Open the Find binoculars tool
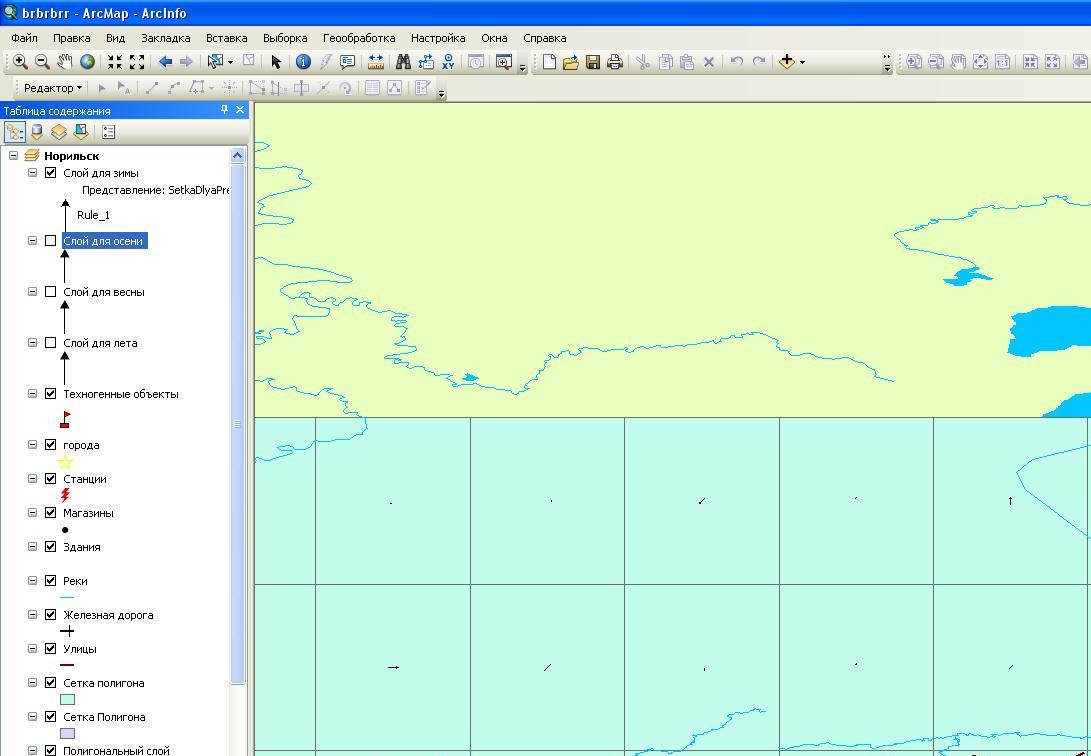 [x=403, y=62]
